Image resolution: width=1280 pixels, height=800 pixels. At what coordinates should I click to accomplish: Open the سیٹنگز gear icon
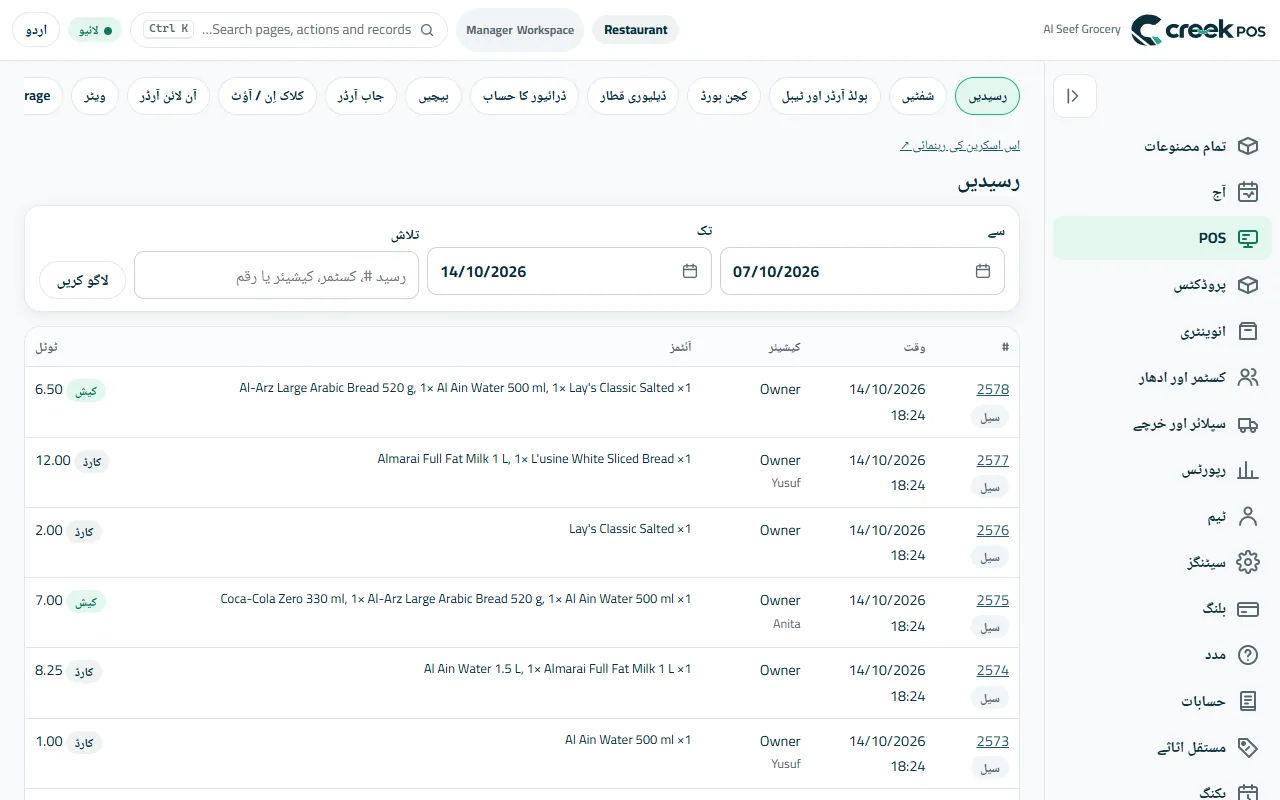[x=1247, y=563]
